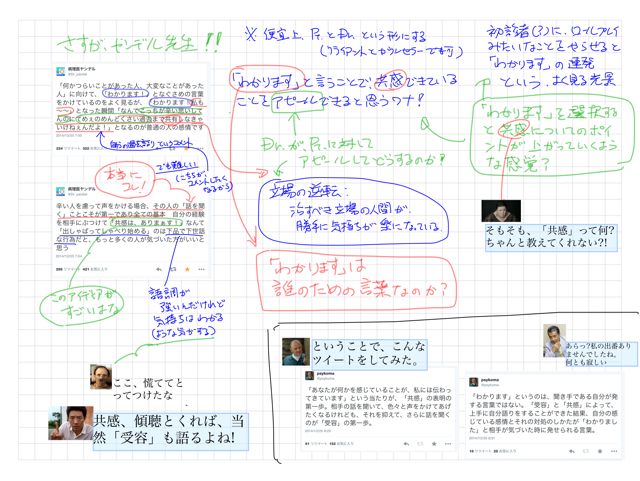The width and height of the screenshot is (640, 481).
Task: Click blue handwritten note 立場の逆転
Action: pos(353,211)
